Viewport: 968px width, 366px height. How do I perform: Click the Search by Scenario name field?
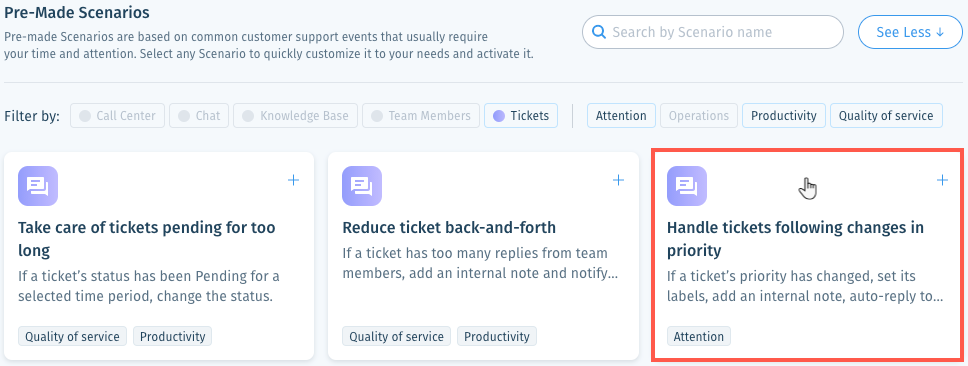point(712,32)
